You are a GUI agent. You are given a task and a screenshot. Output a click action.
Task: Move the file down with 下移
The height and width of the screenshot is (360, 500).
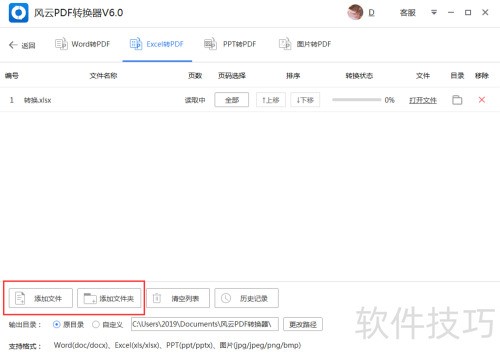coord(305,100)
